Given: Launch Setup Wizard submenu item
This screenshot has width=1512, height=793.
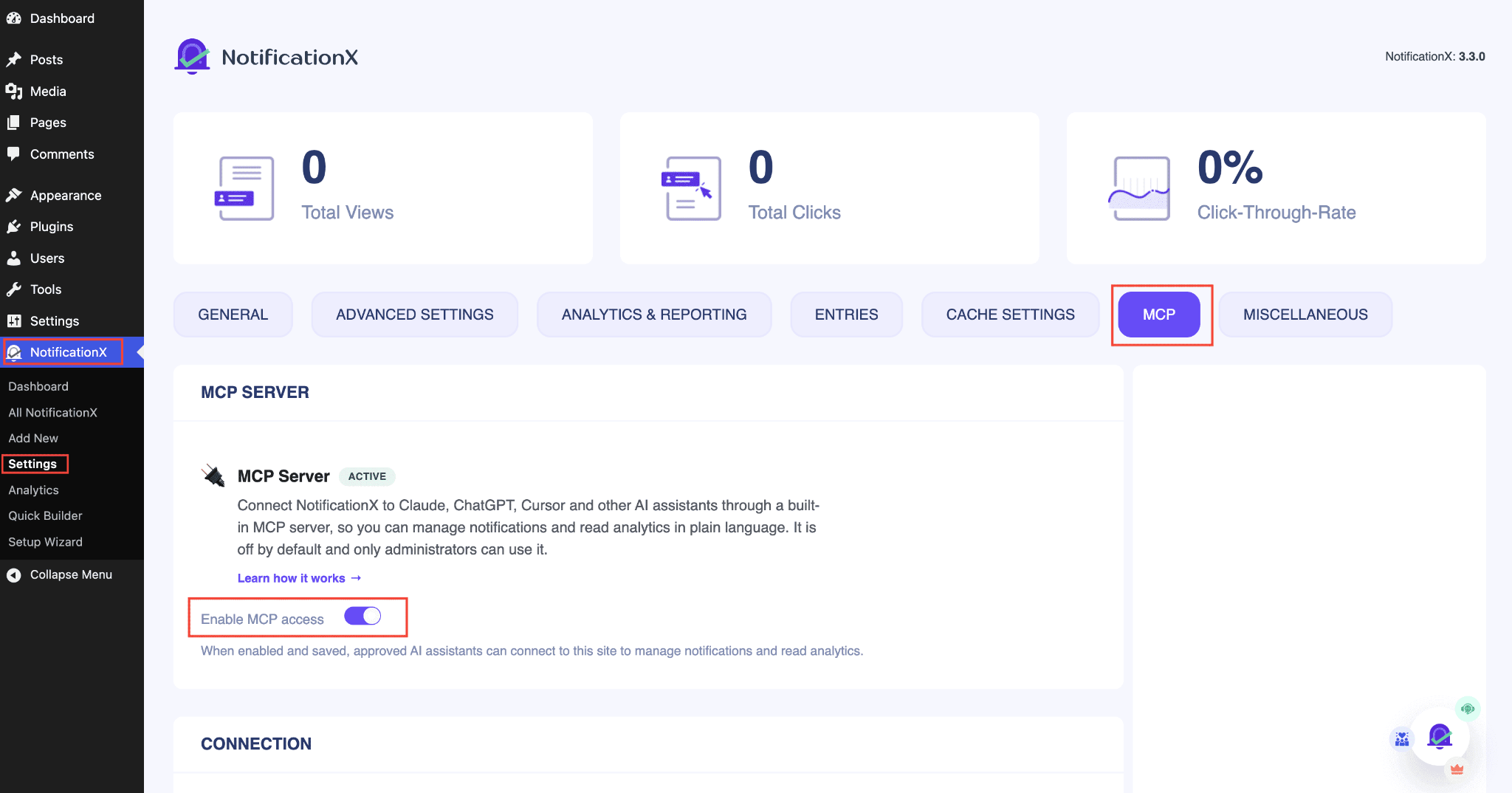Looking at the screenshot, I should pyautogui.click(x=45, y=541).
